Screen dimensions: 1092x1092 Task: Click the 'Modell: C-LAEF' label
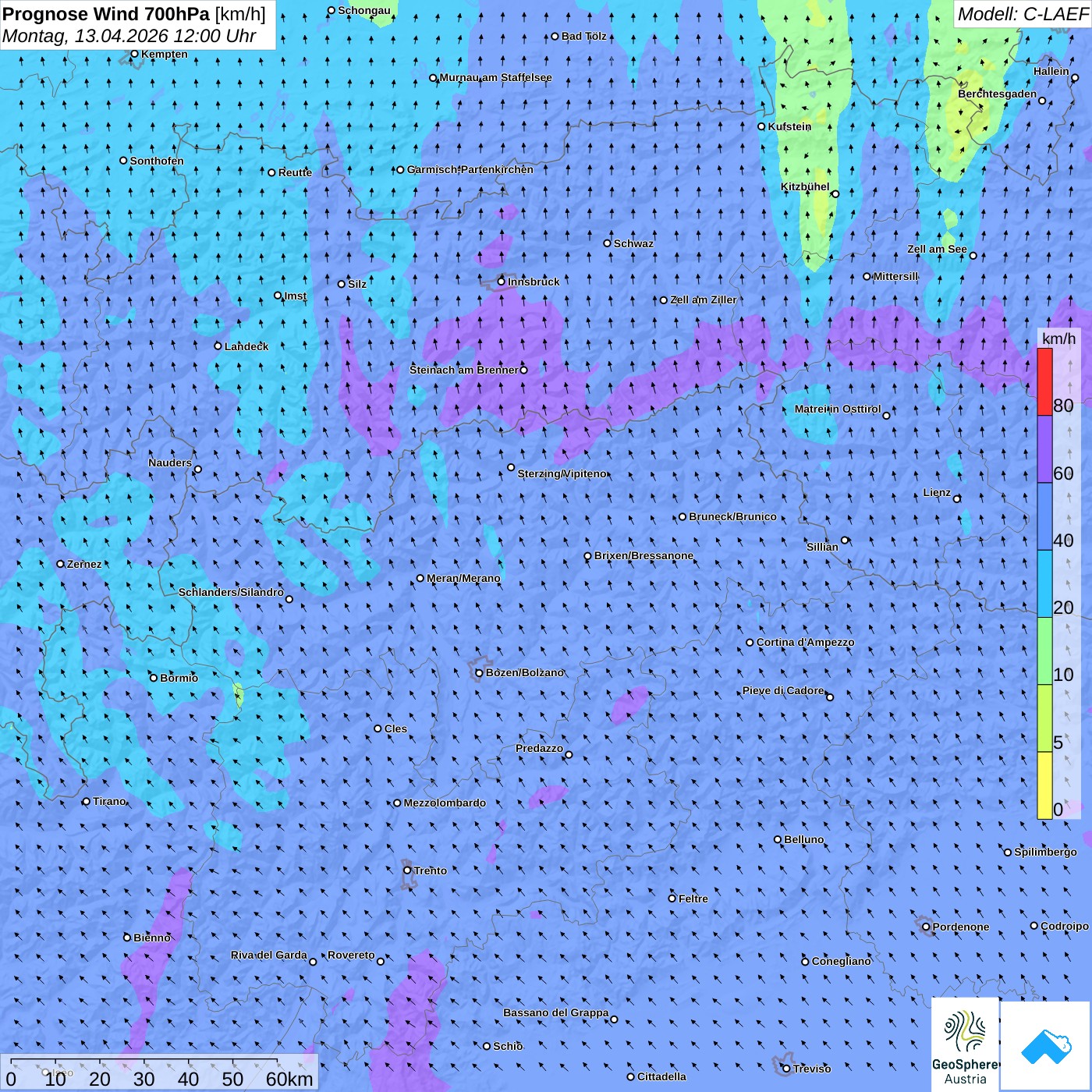1022,14
